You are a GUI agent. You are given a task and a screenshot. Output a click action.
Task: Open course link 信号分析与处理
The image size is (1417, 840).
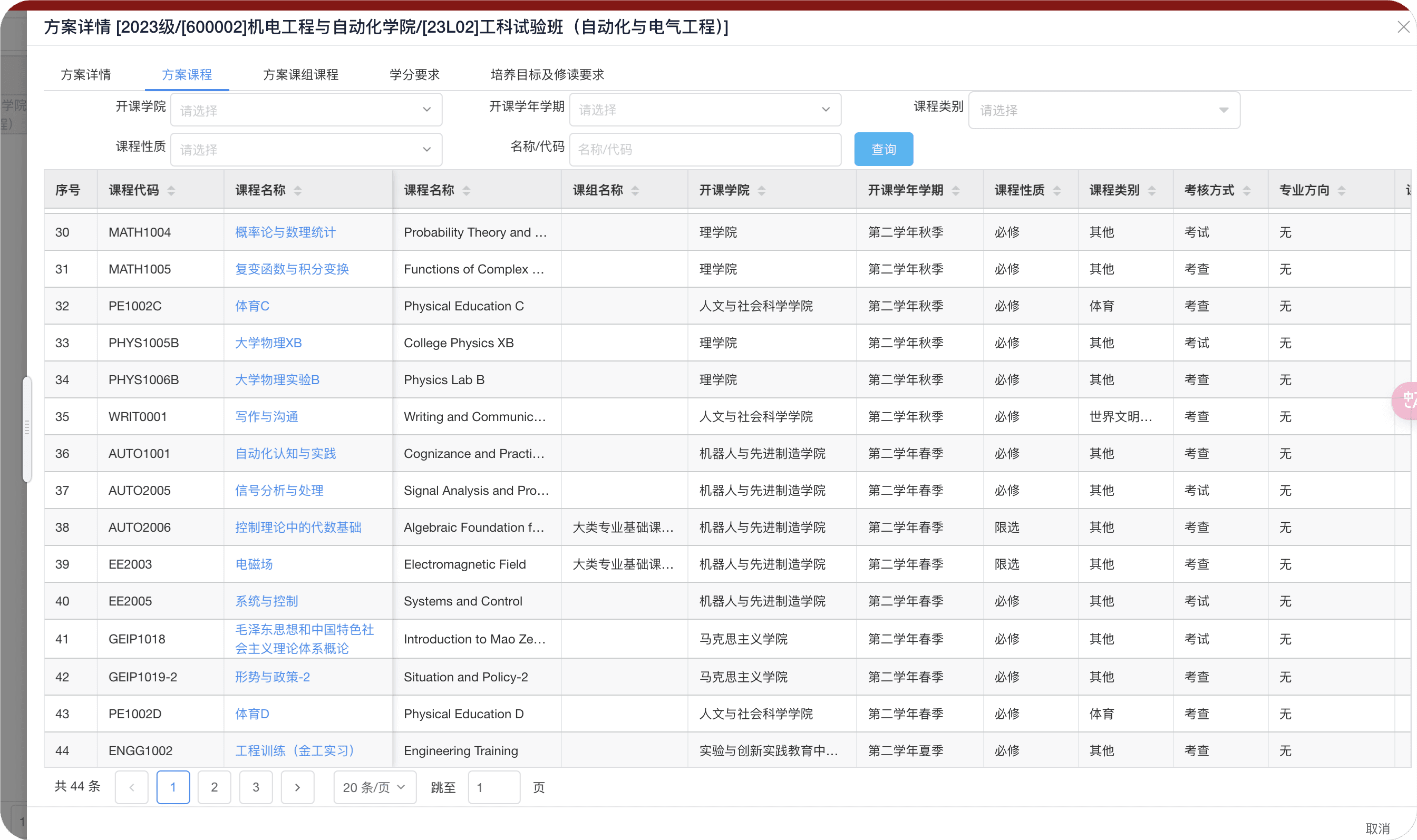point(279,491)
